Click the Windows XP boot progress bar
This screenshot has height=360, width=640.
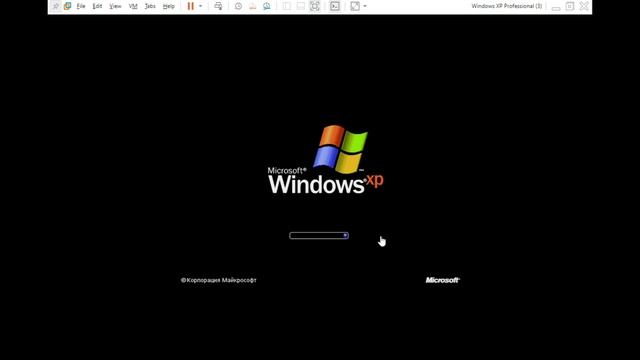click(x=319, y=236)
